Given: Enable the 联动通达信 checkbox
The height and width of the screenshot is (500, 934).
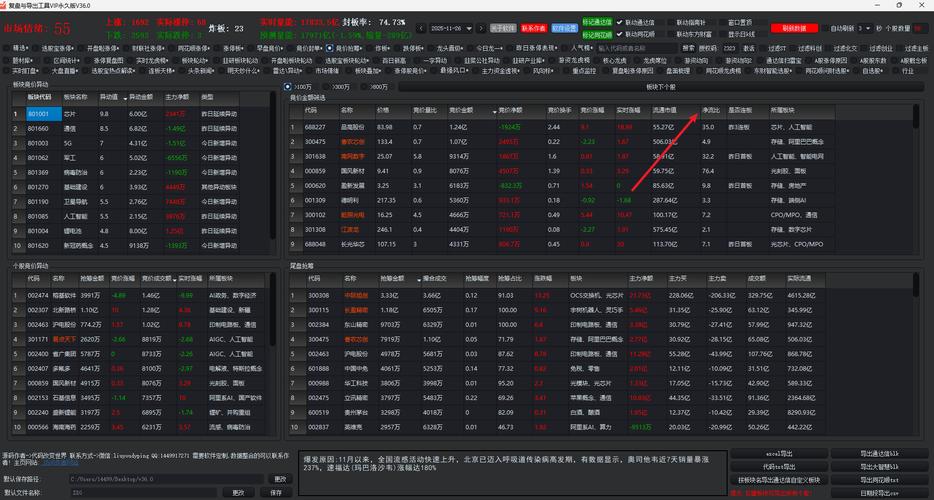Looking at the screenshot, I should 620,20.
